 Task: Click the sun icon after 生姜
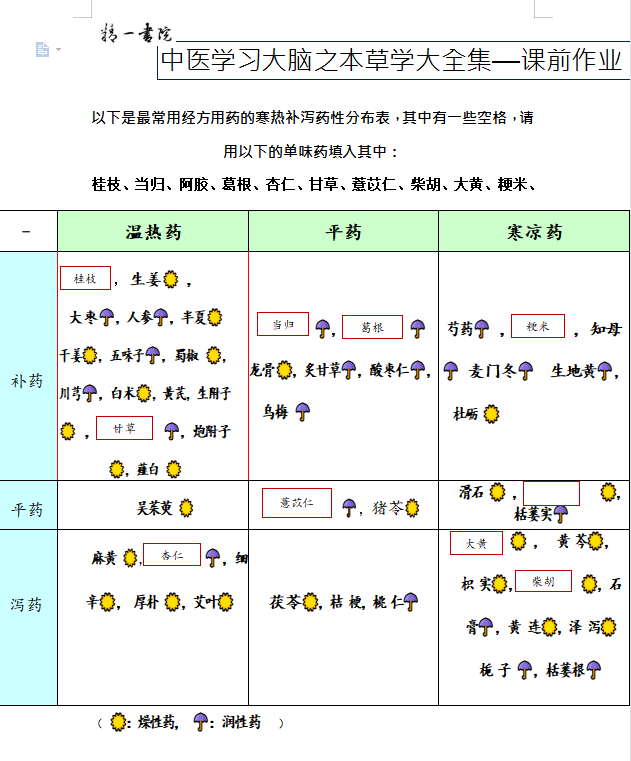click(170, 280)
